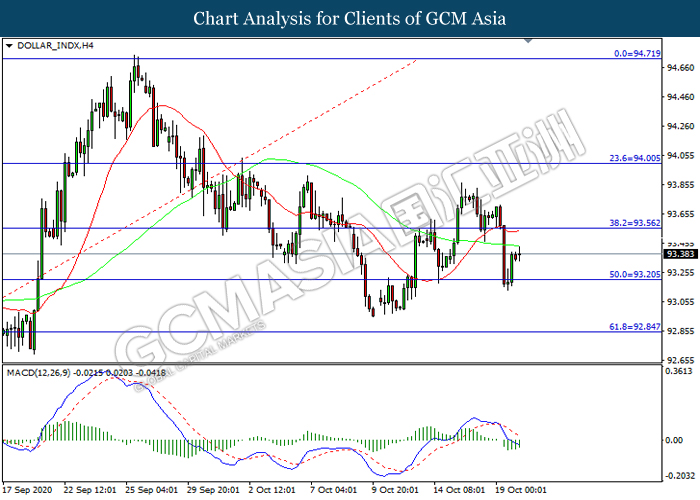
Task: Select the 50.0=93.205 Fibonacci level label
Action: coord(635,274)
